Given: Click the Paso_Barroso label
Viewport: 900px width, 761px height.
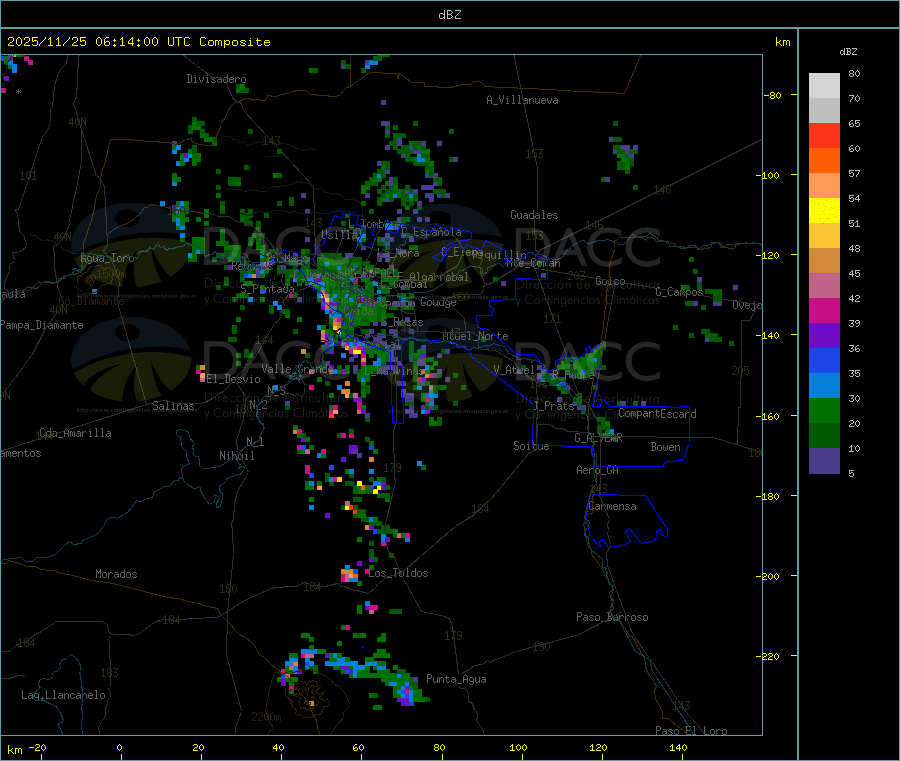Looking at the screenshot, I should (x=612, y=617).
